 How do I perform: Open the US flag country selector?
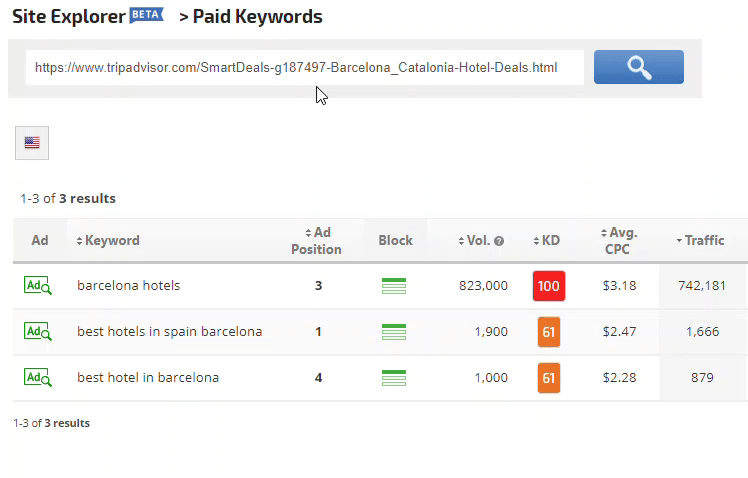click(x=32, y=143)
